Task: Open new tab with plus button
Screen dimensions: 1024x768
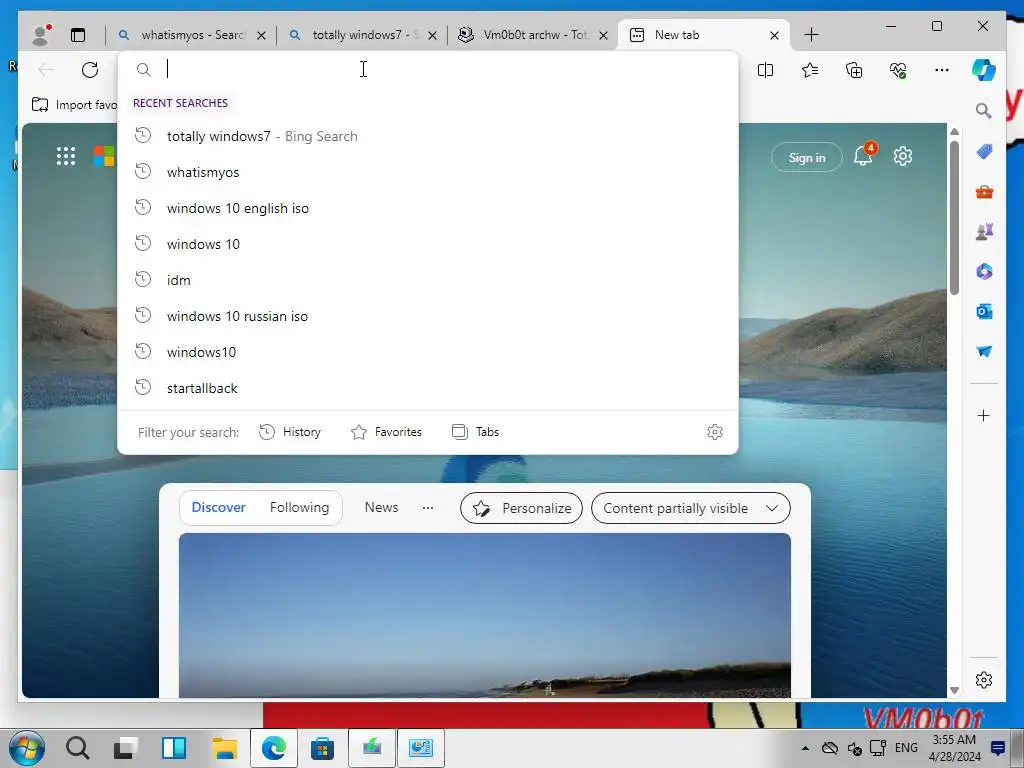Action: tap(811, 35)
